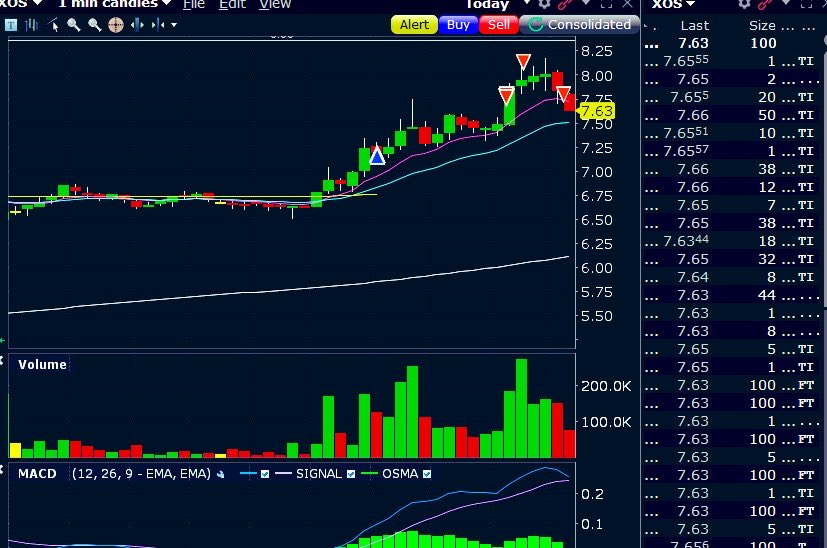Click the time-and-sales link chain icon
This screenshot has height=548, width=827.
point(765,4)
